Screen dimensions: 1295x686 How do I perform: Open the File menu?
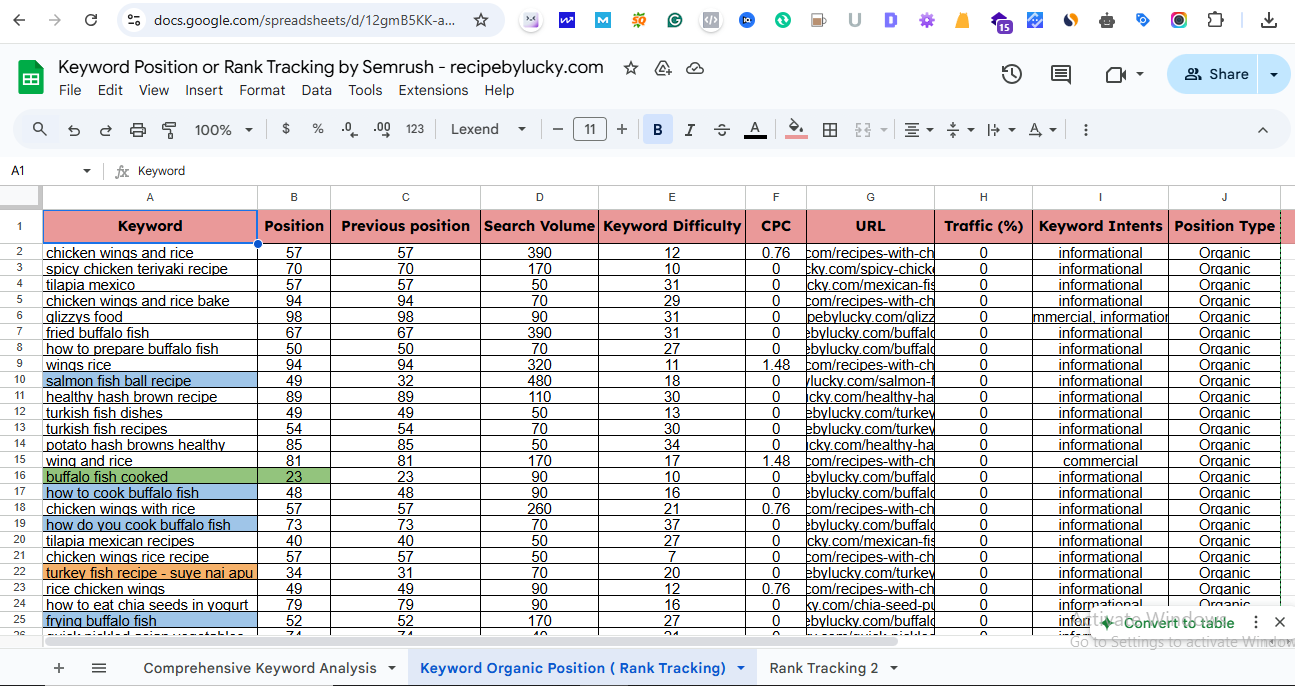click(70, 90)
